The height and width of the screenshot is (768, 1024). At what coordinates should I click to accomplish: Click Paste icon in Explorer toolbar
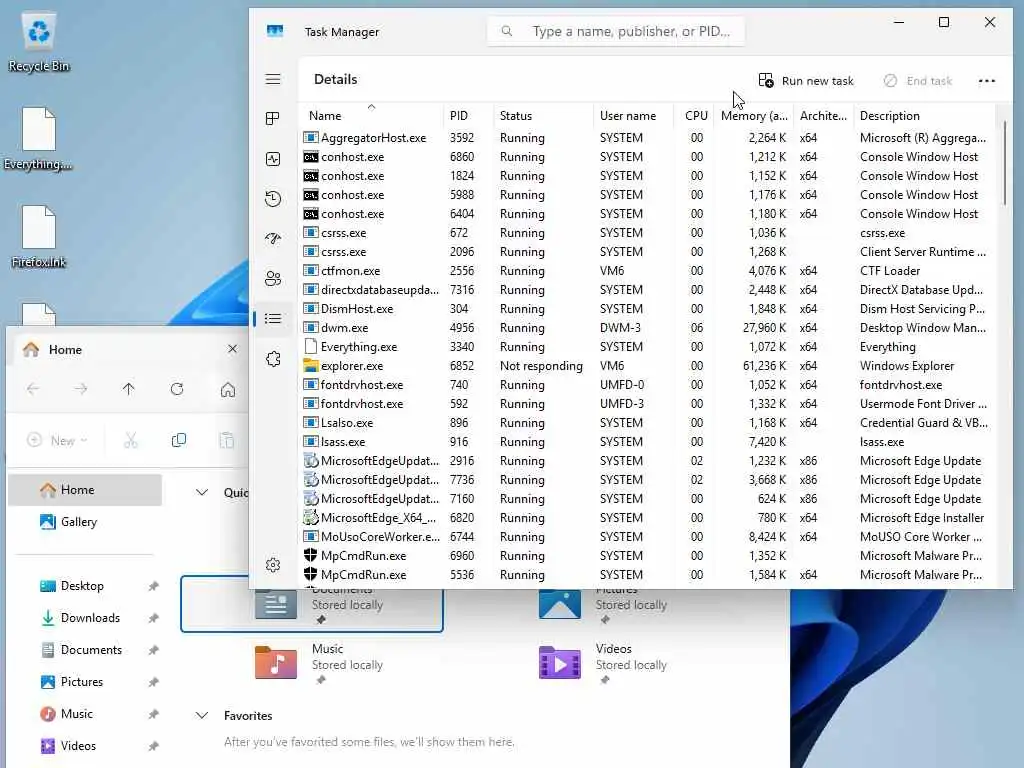point(227,440)
